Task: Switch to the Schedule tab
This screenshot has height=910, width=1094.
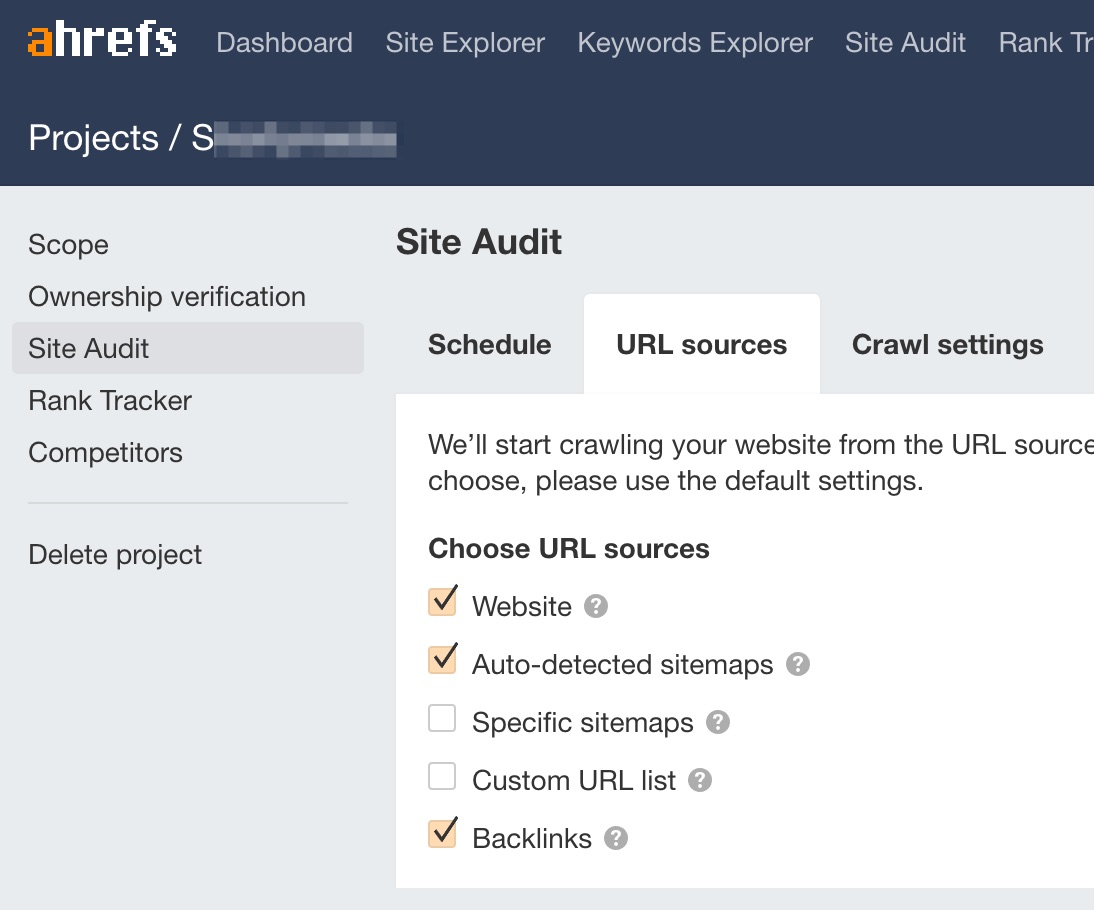Action: (490, 345)
